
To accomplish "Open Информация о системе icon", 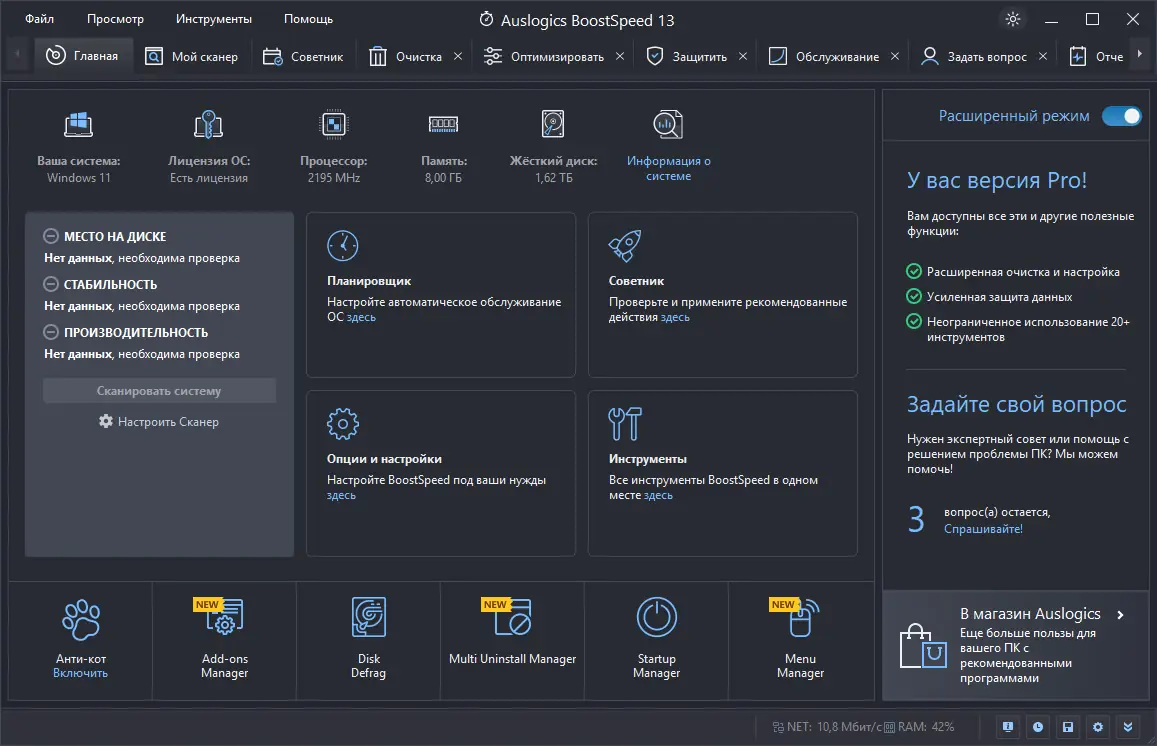I will point(668,125).
